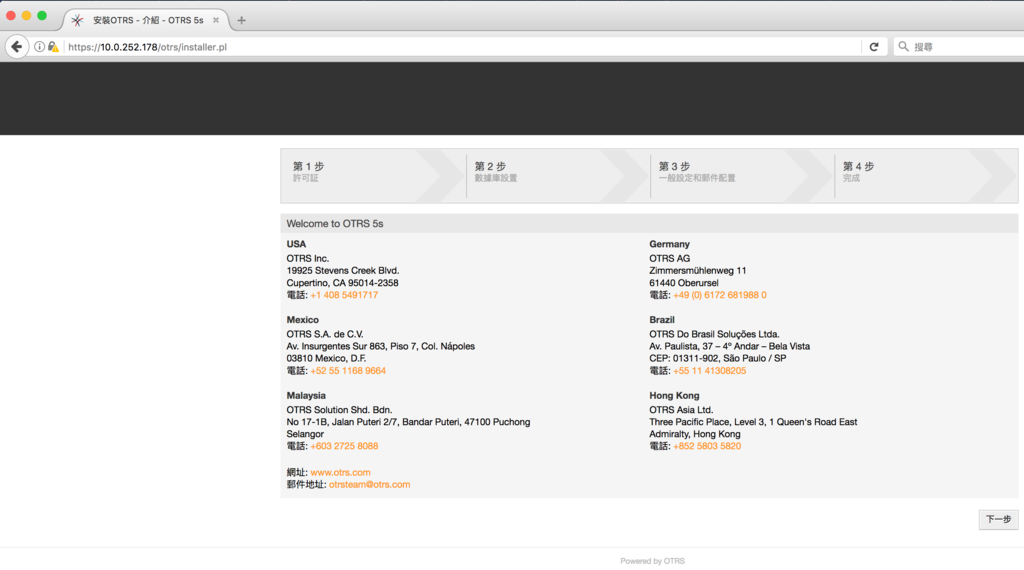Image resolution: width=1024 pixels, height=570 pixels.
Task: Click the OTRS Asia Ltd. company name
Action: pos(681,410)
